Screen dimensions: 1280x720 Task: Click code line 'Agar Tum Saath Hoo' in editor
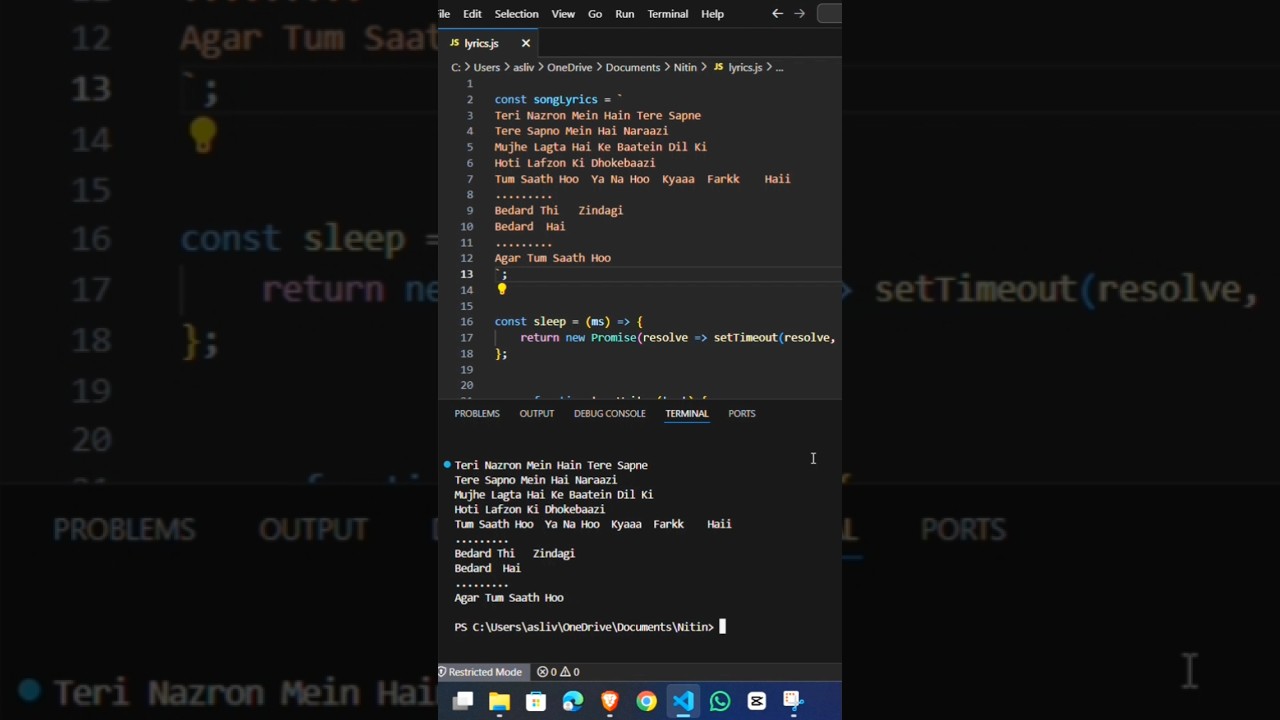point(552,258)
